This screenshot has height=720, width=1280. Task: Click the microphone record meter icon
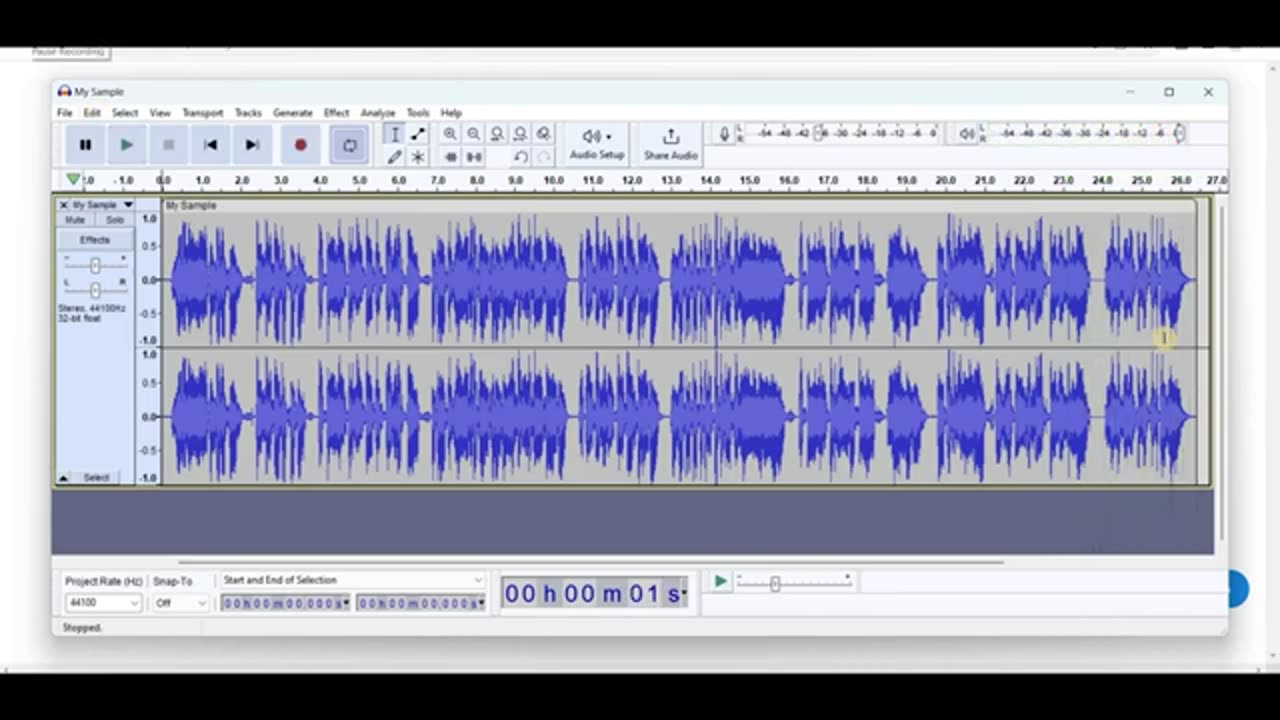tap(724, 133)
